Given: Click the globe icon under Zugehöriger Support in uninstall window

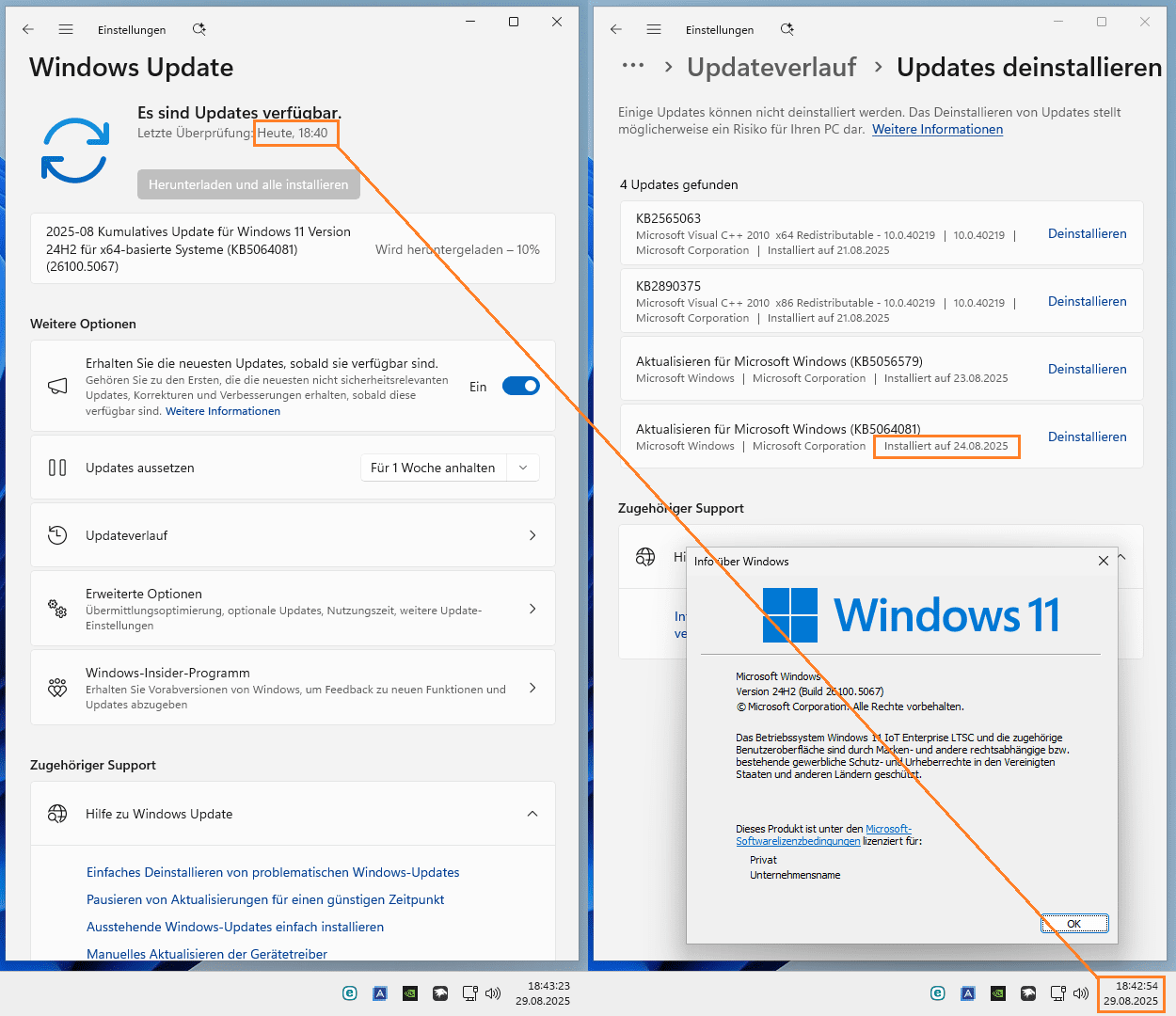Looking at the screenshot, I should 645,557.
